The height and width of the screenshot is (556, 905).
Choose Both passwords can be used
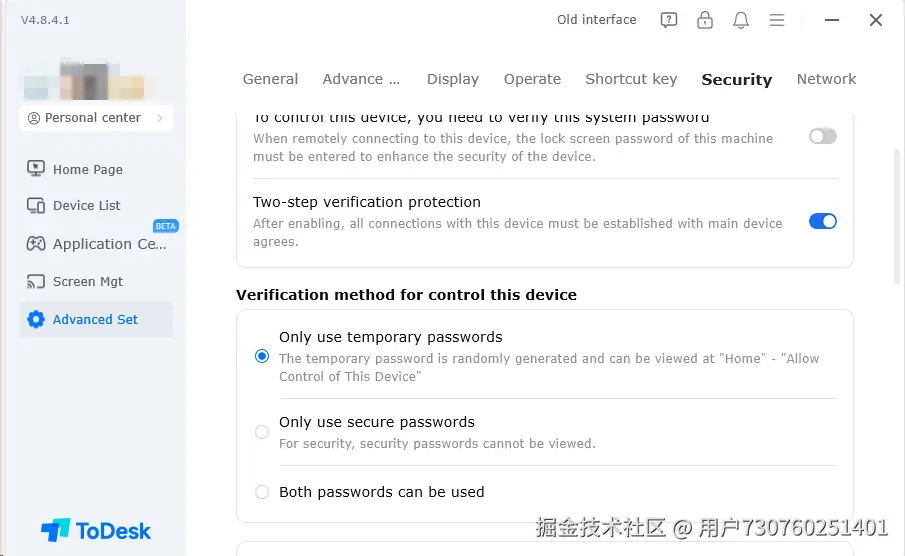tap(262, 492)
